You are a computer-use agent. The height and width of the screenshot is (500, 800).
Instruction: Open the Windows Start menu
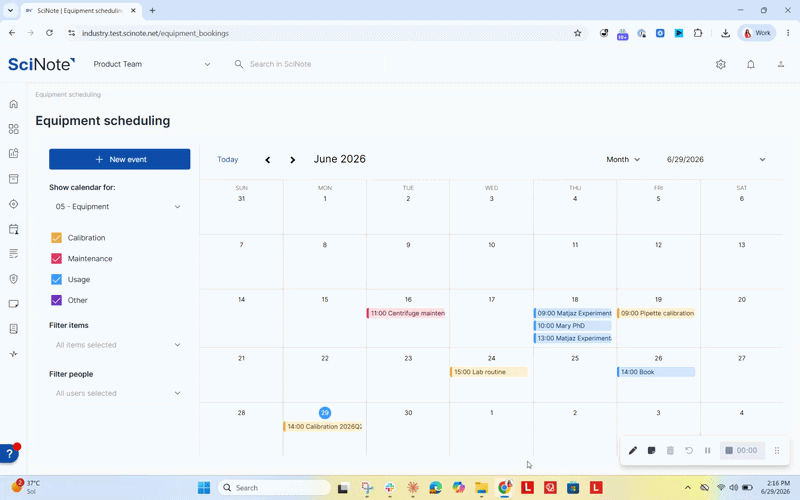coord(204,488)
